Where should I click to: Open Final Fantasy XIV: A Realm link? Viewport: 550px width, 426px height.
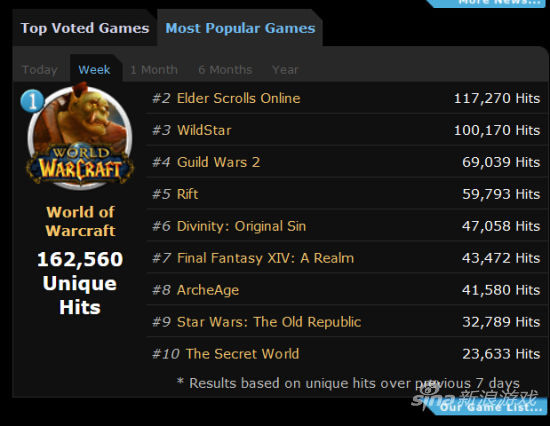coord(266,258)
